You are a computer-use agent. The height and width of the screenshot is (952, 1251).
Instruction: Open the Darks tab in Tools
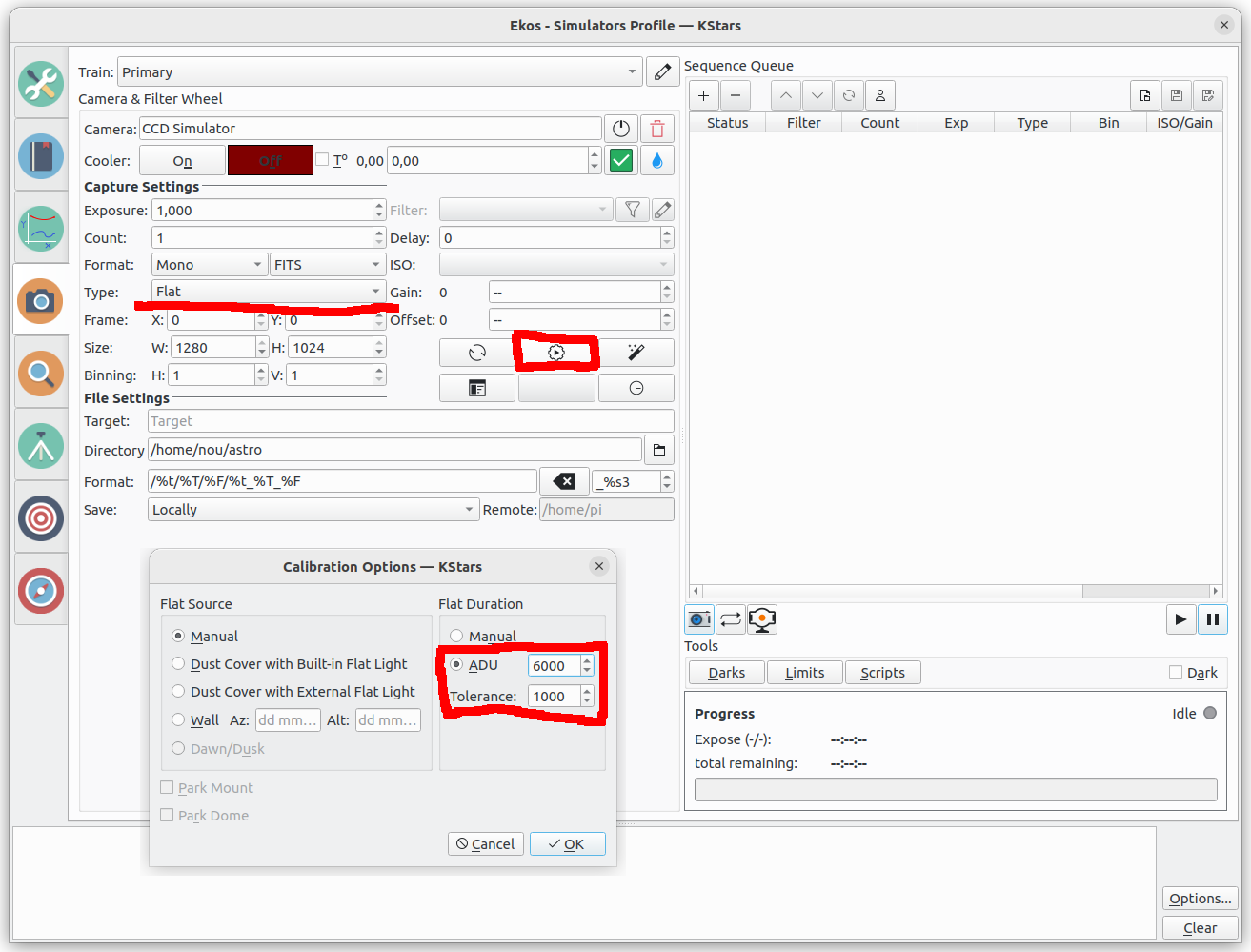(x=726, y=673)
